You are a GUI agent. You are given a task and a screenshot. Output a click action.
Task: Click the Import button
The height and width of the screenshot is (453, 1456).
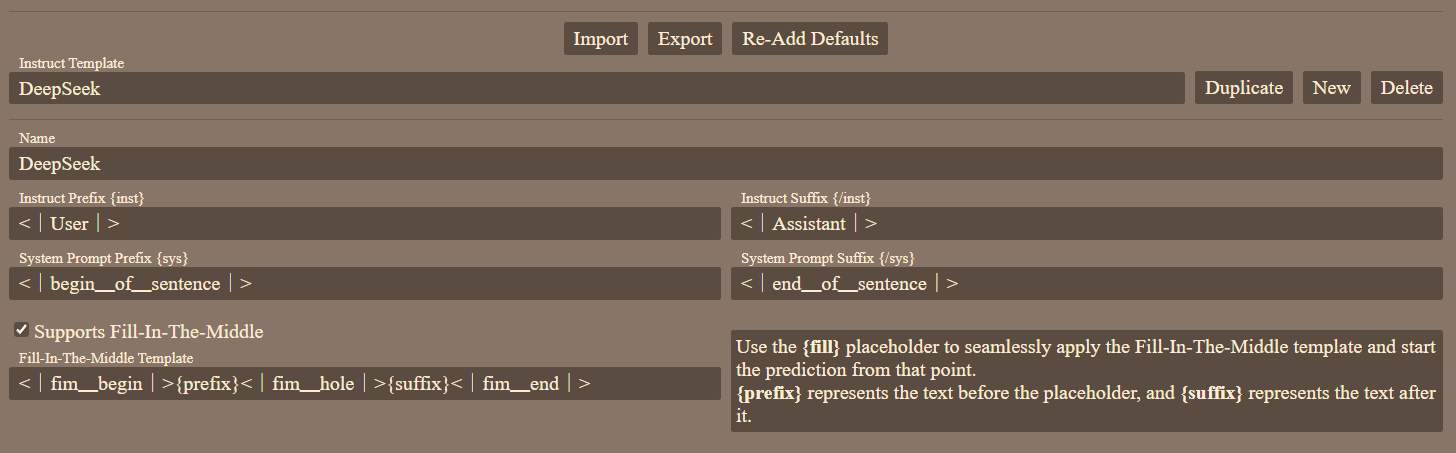tap(600, 39)
